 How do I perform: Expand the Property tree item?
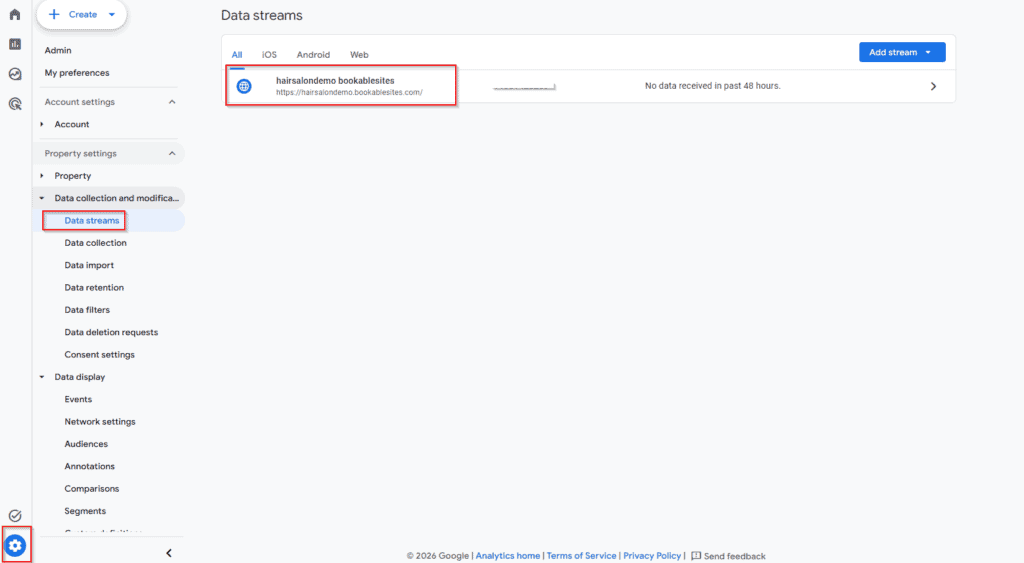pyautogui.click(x=42, y=176)
